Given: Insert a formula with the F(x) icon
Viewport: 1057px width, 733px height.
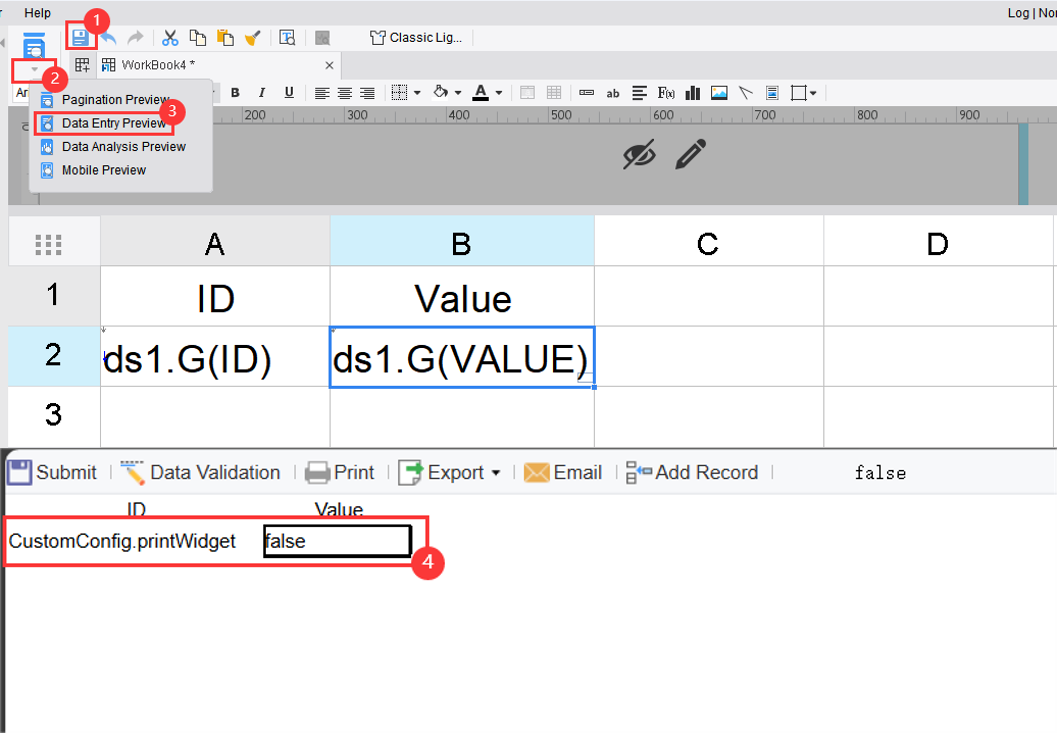Looking at the screenshot, I should pyautogui.click(x=665, y=92).
